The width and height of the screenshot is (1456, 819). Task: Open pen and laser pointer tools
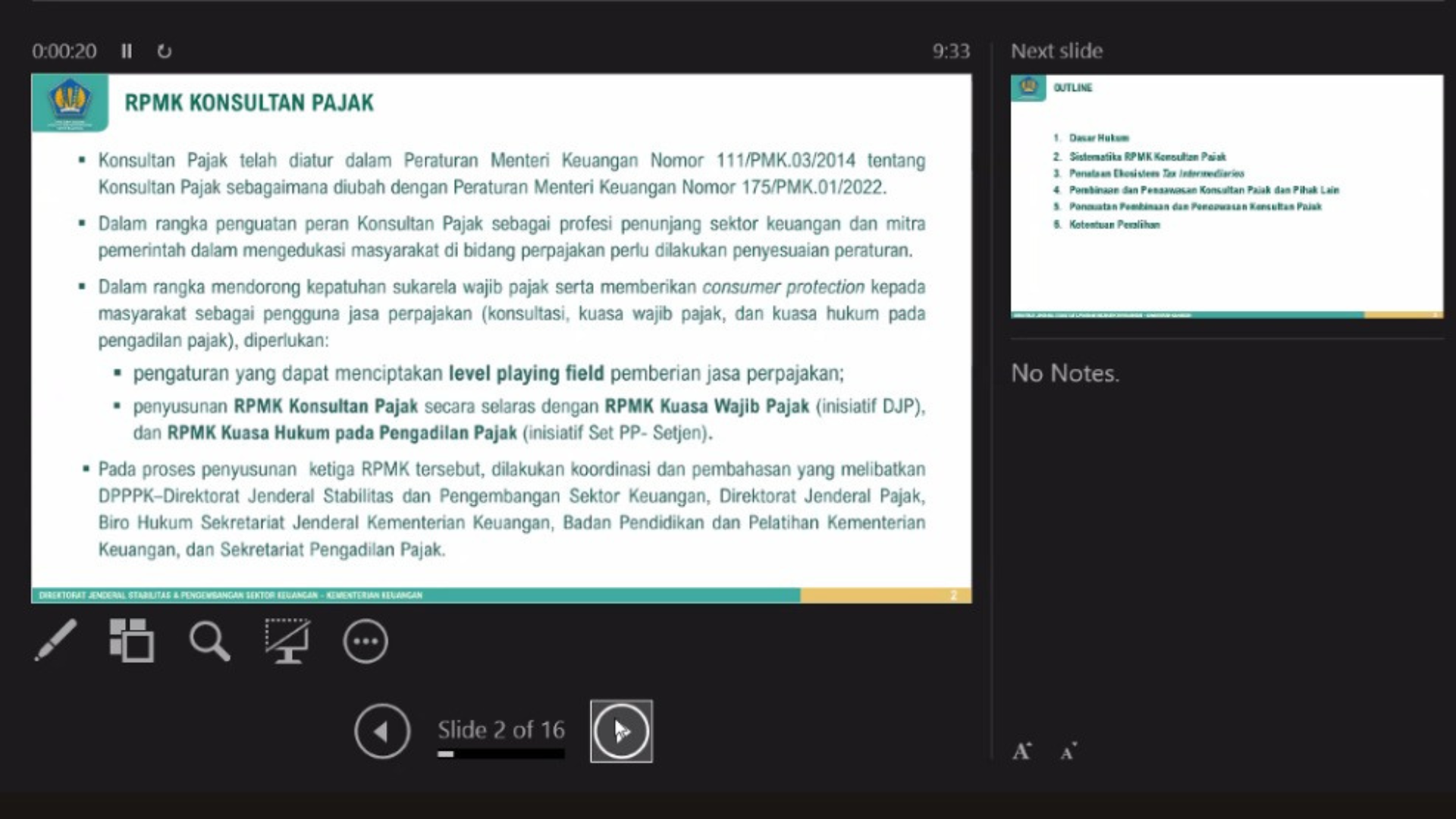point(56,641)
